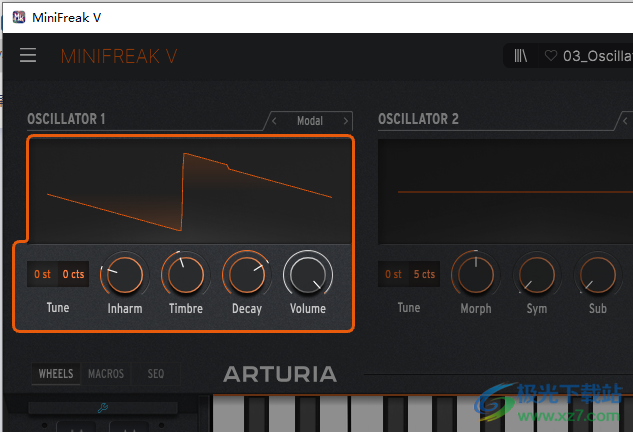
Task: Favorite the preset with heart icon
Action: click(551, 55)
